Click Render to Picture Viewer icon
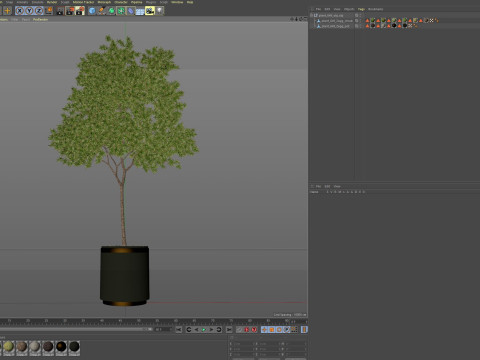The width and height of the screenshot is (480, 360). coord(70,11)
